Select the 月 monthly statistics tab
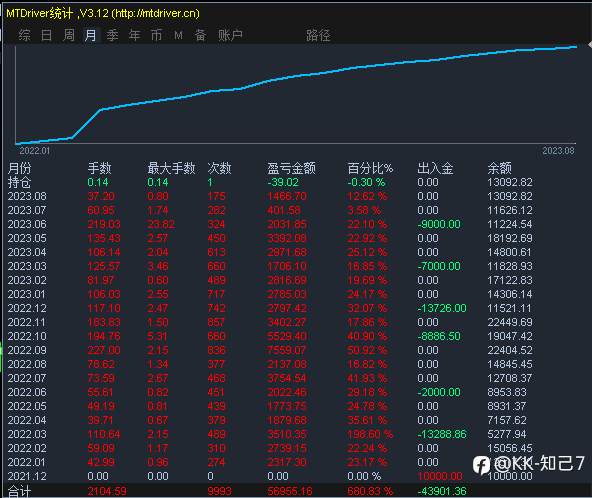 90,35
